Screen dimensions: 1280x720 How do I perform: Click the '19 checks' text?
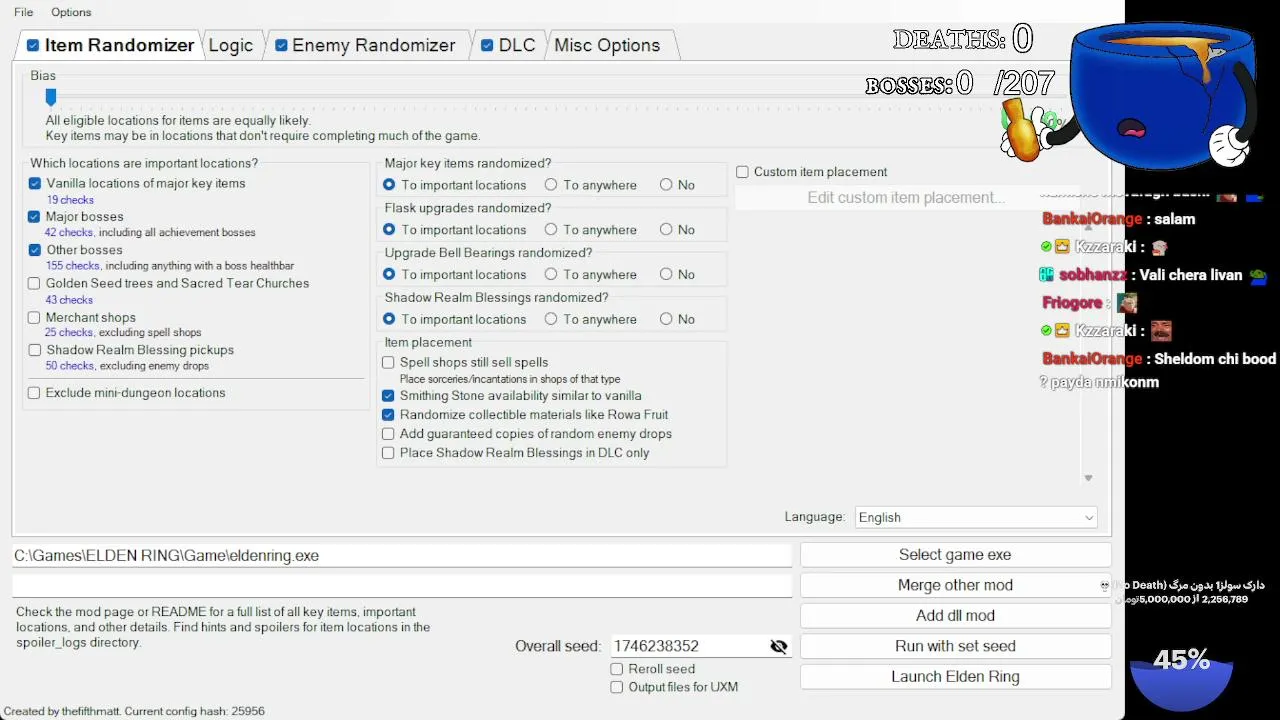click(70, 200)
